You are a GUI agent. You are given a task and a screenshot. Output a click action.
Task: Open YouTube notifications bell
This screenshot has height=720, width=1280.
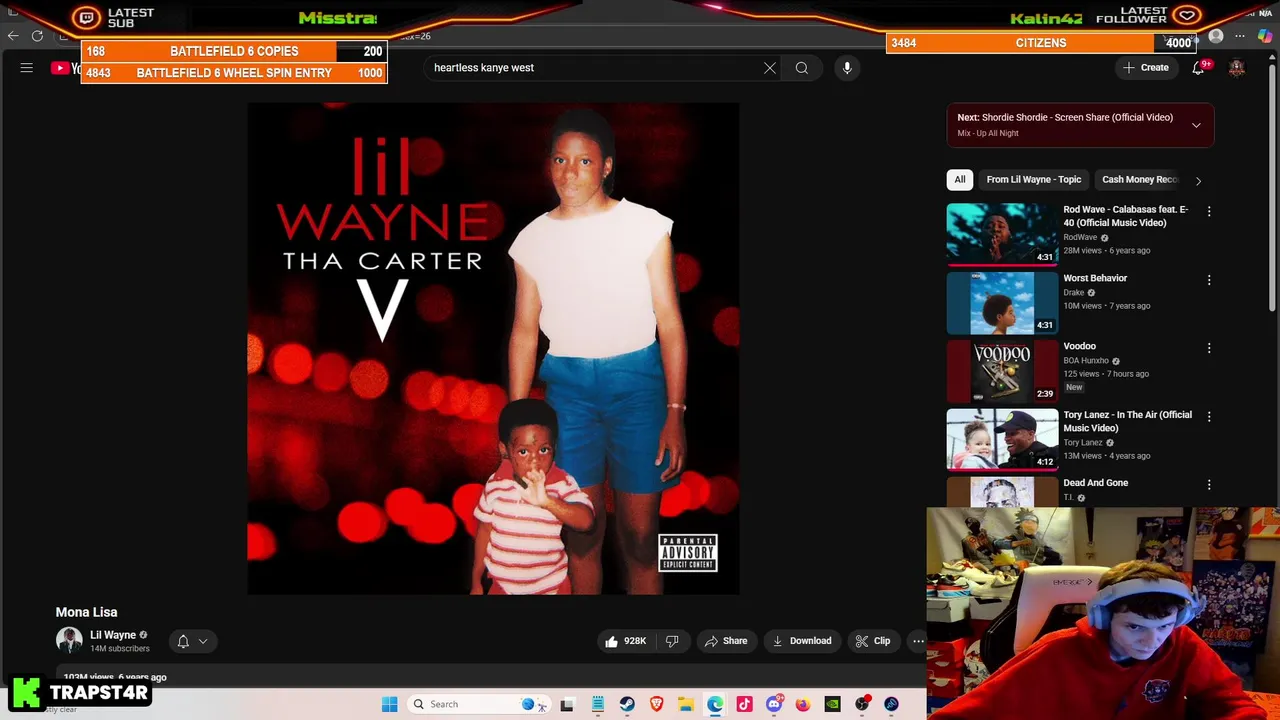1198,68
